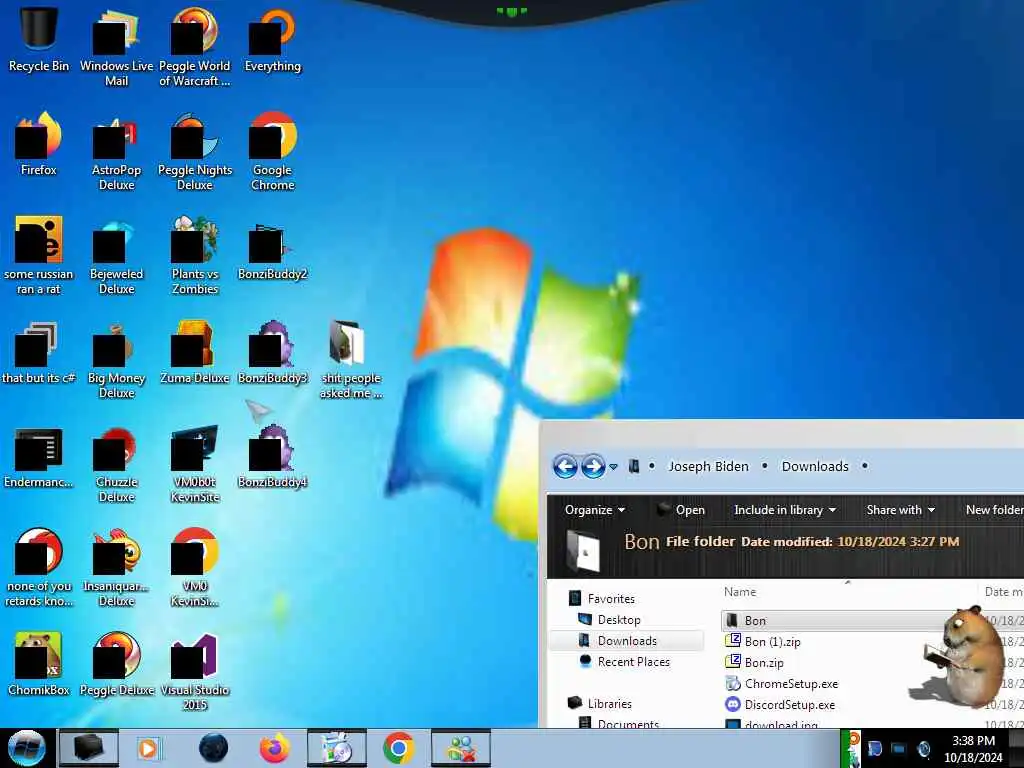Select Peggle Nights Deluxe desktop icon
Viewport: 1024px width, 768px height.
click(195, 152)
